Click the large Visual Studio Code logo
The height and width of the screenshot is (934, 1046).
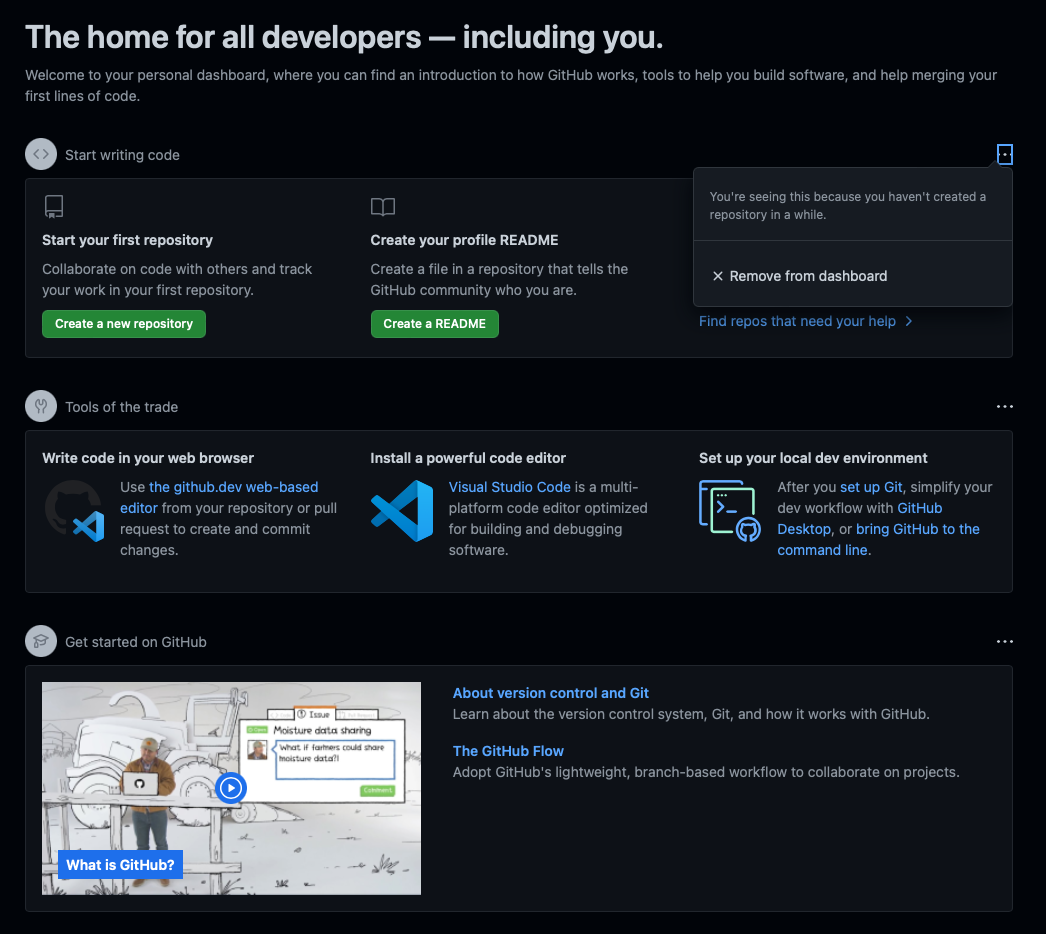(402, 511)
